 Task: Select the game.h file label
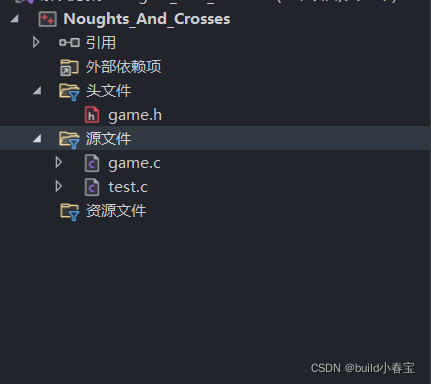tap(135, 116)
